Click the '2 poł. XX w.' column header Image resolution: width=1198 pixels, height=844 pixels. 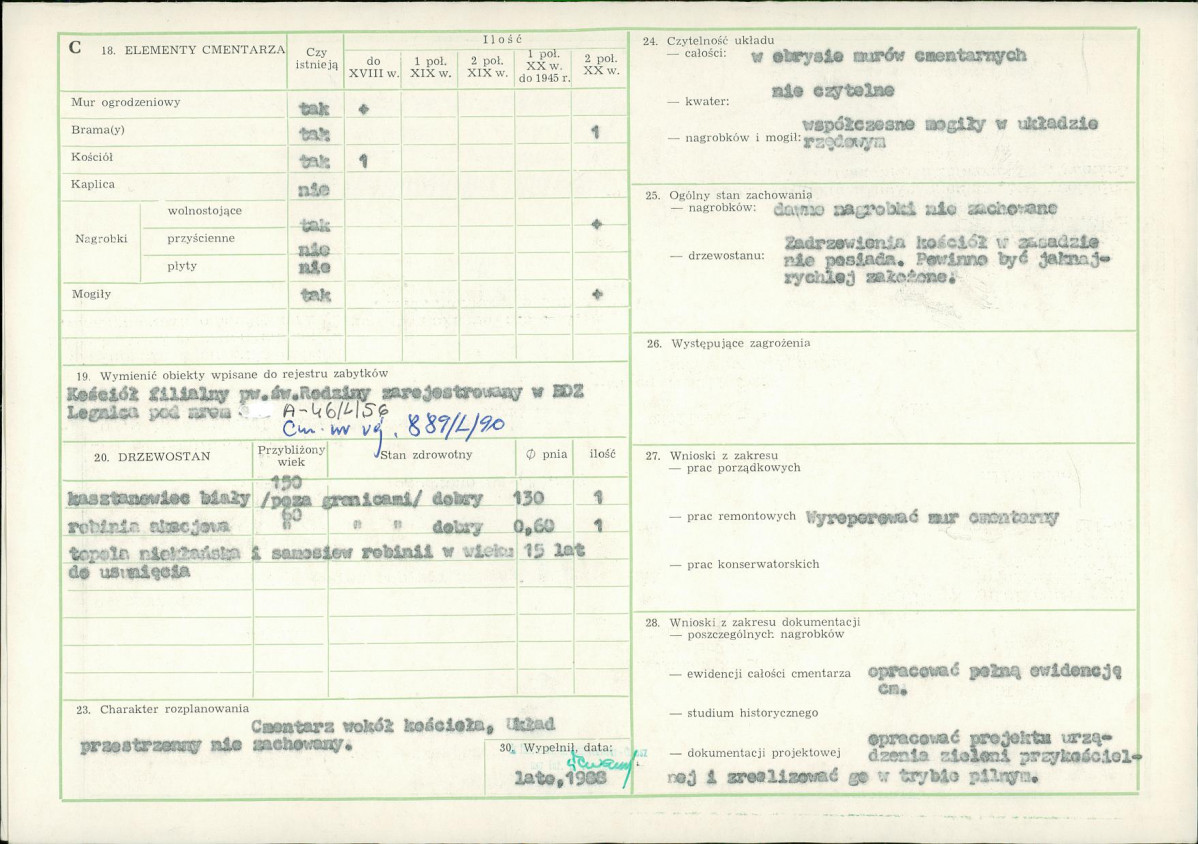(x=601, y=65)
